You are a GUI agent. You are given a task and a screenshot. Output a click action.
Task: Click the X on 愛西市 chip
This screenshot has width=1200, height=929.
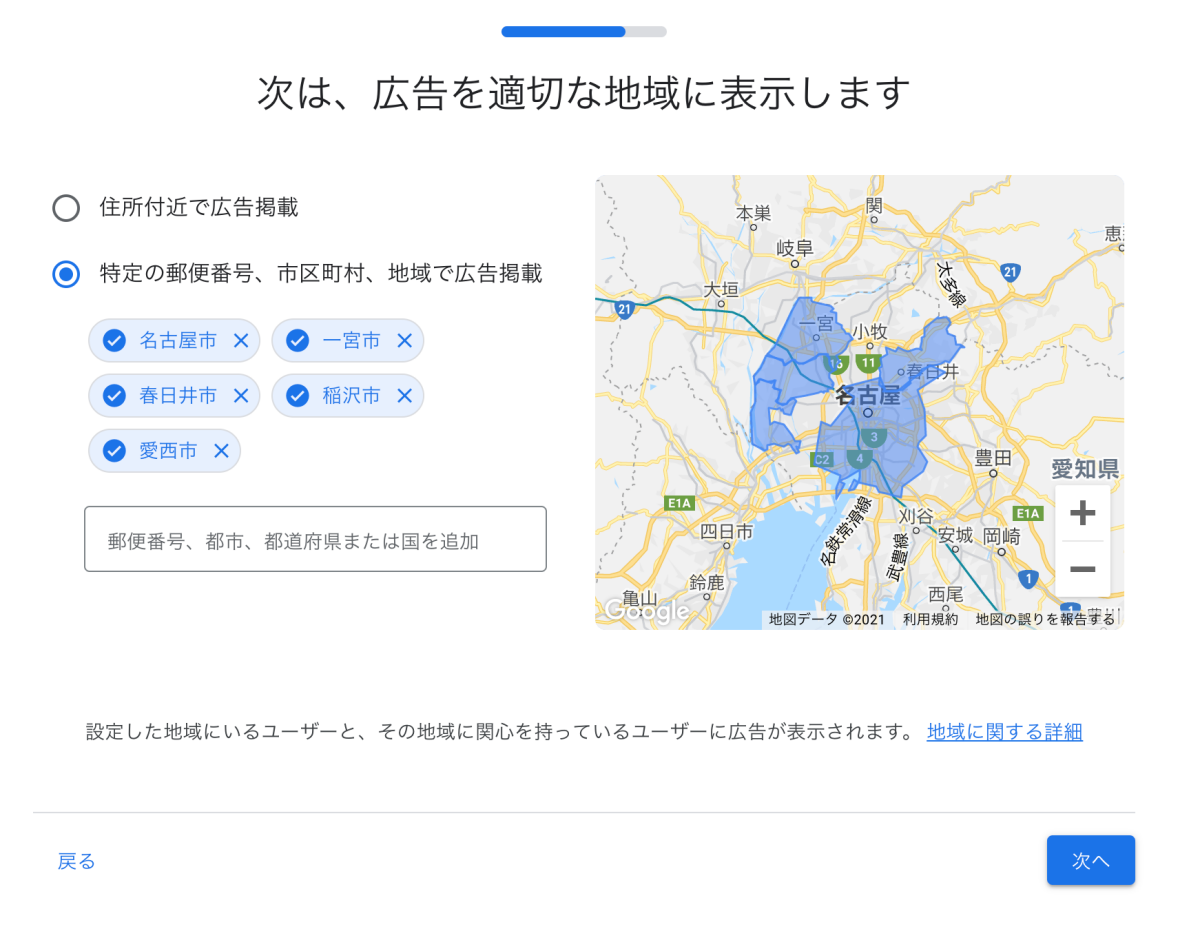(221, 451)
